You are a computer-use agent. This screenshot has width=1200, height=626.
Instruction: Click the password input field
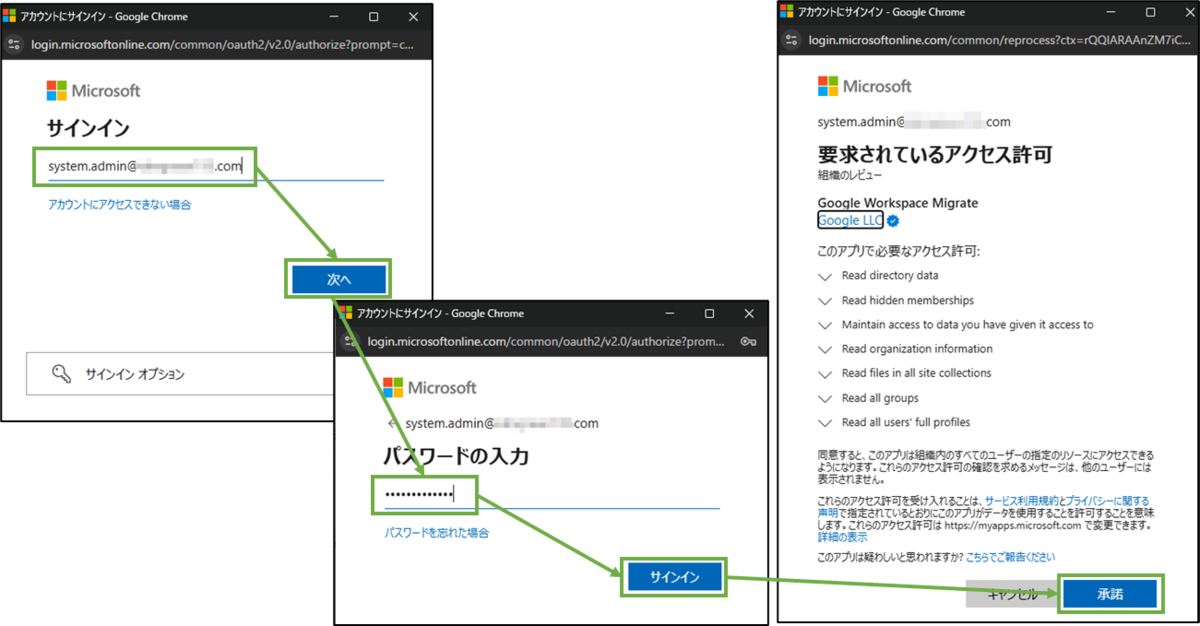pos(552,494)
